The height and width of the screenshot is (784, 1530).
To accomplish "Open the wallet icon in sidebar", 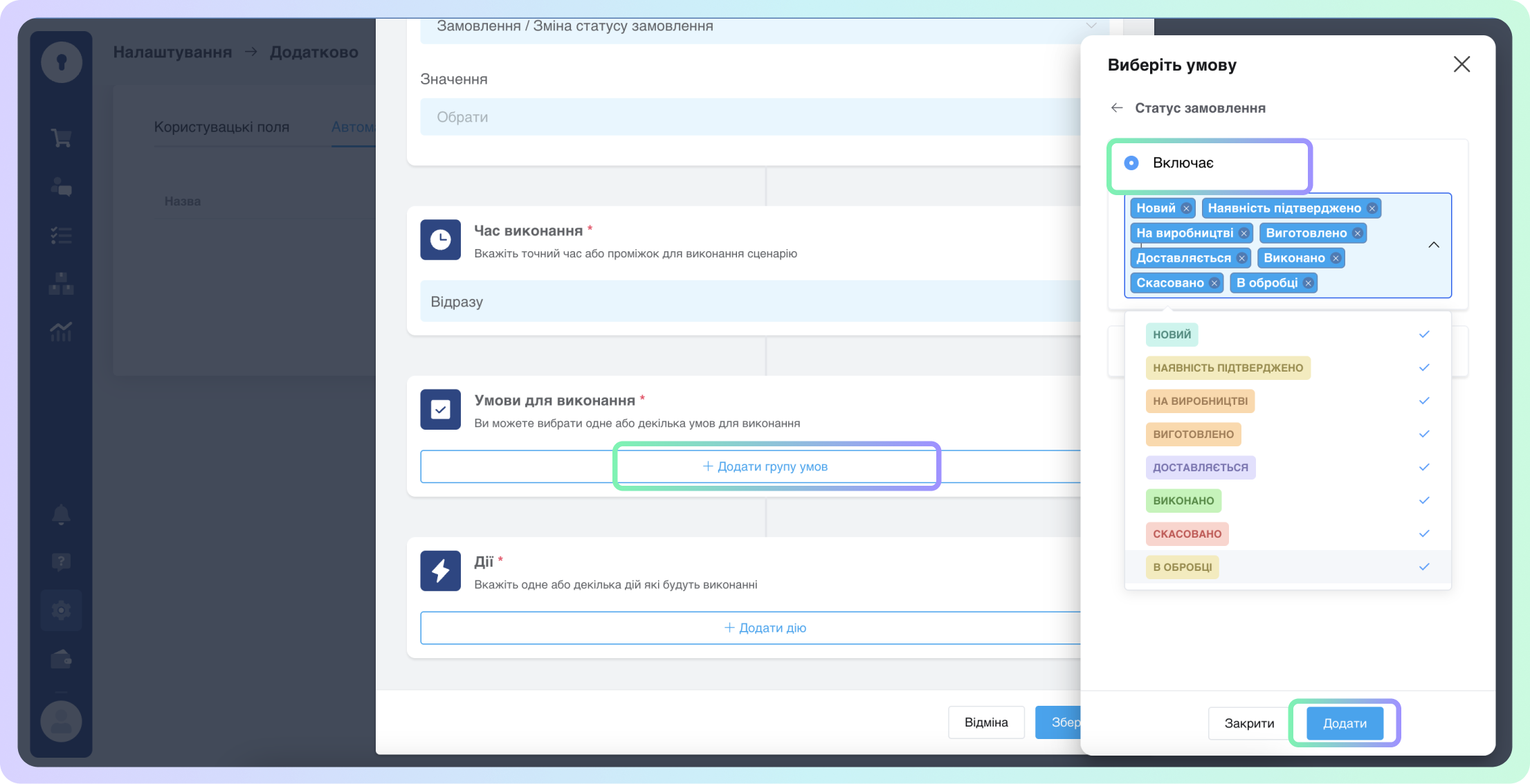I will (61, 659).
